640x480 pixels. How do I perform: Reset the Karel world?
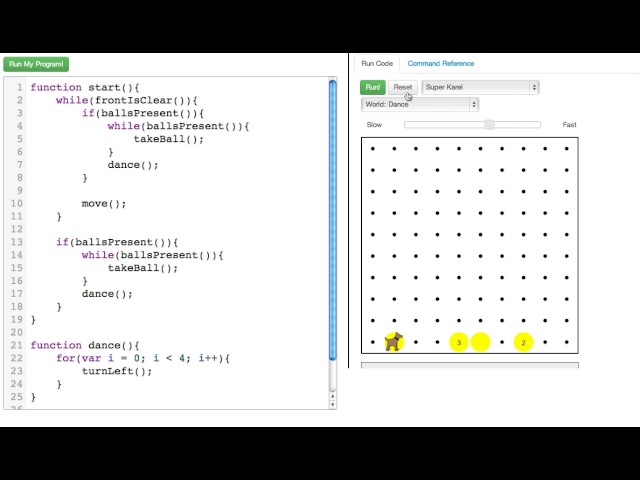tap(402, 87)
